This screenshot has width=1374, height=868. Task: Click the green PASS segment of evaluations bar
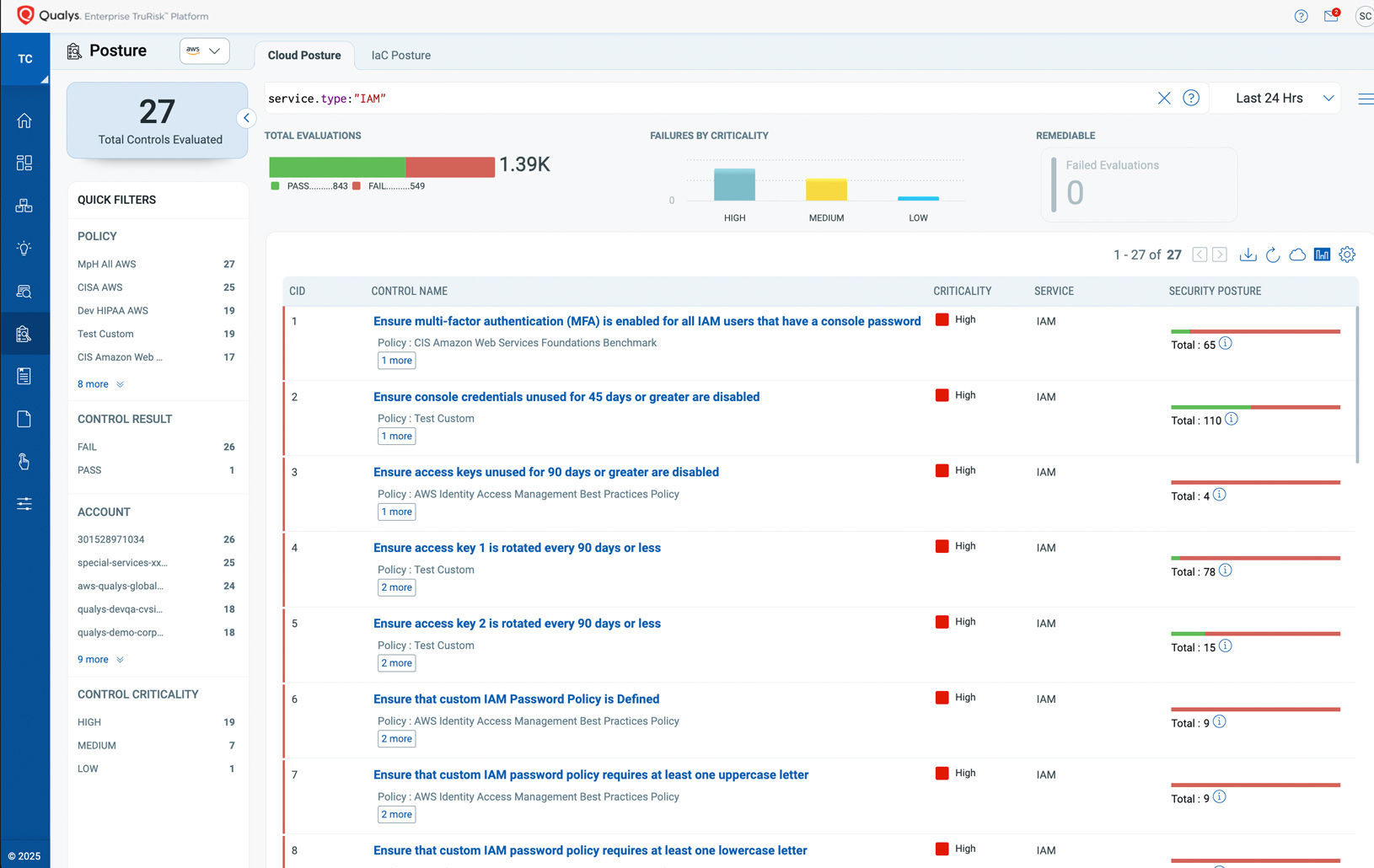click(x=337, y=167)
